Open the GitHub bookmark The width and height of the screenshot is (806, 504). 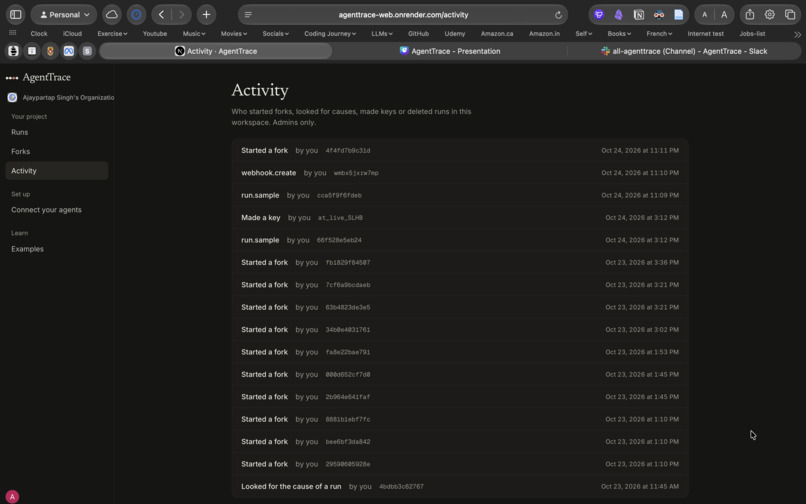418,33
